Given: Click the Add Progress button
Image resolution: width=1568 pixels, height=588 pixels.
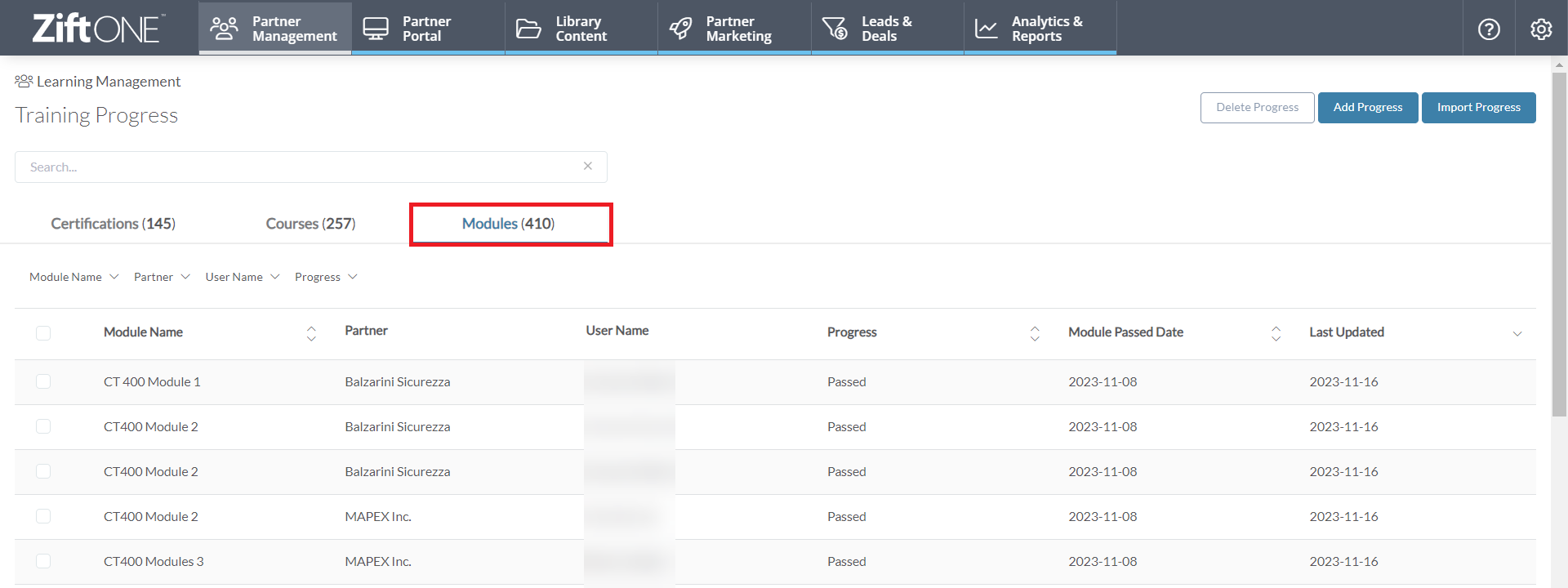Looking at the screenshot, I should 1368,108.
